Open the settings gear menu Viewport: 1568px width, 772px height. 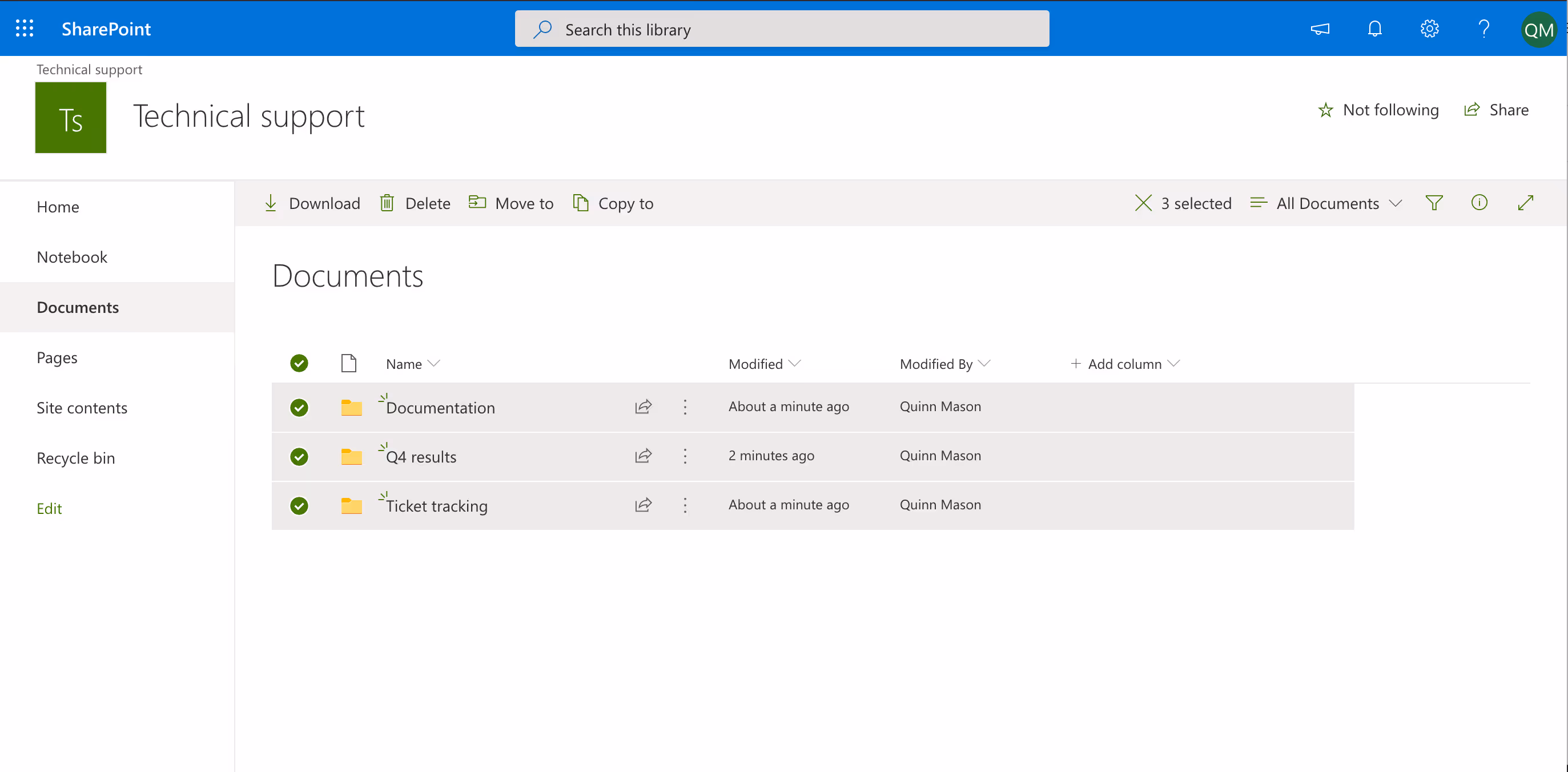[x=1429, y=29]
